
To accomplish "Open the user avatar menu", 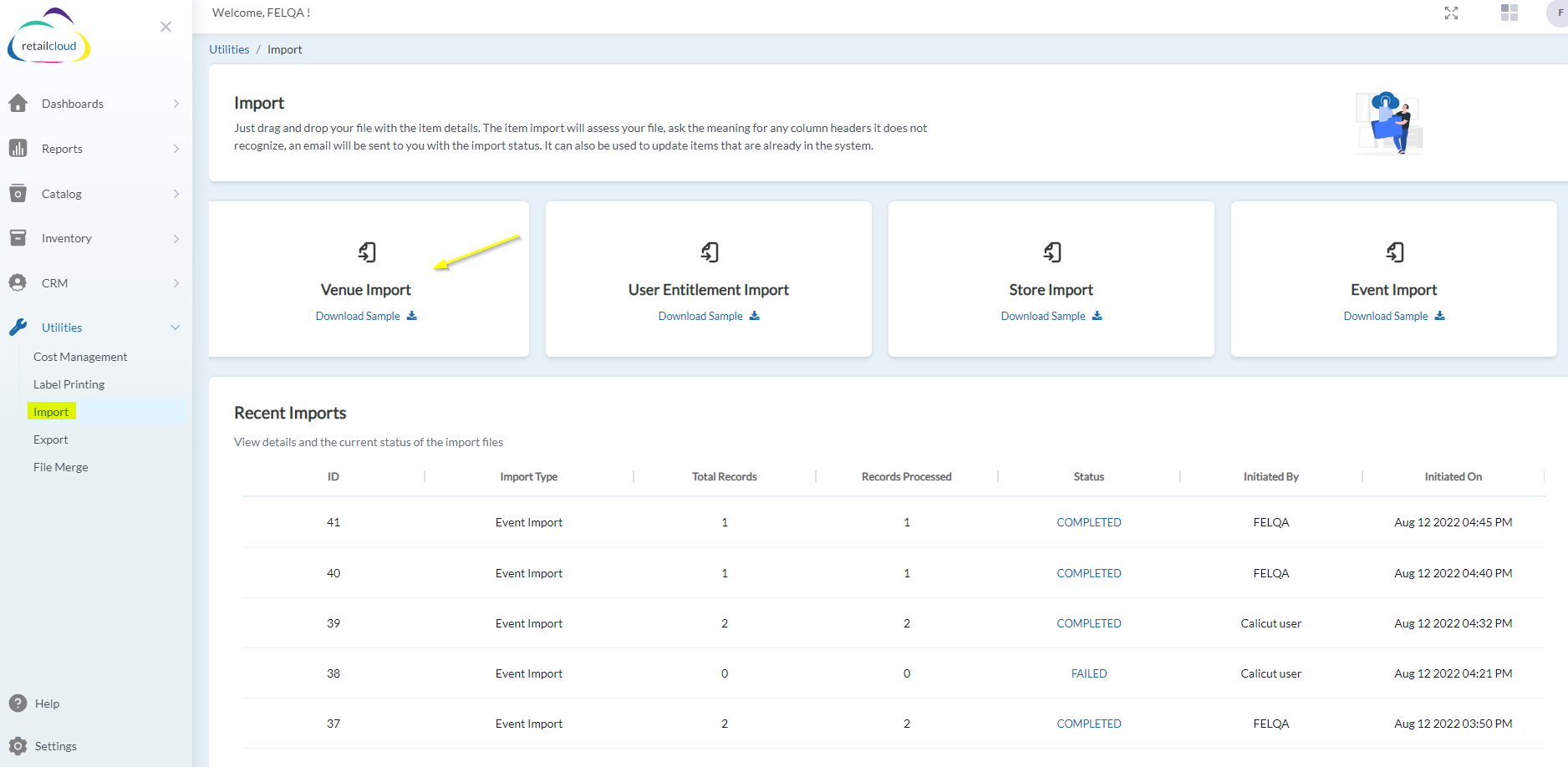I will (1558, 13).
